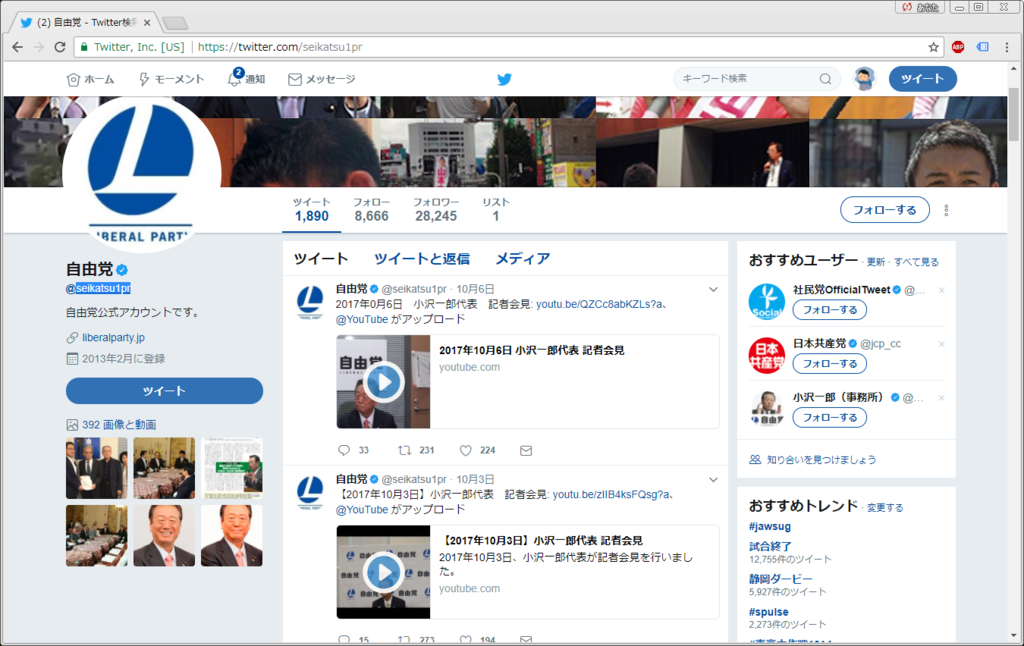Bookmark this page with the star icon
The image size is (1024, 646).
click(x=933, y=47)
